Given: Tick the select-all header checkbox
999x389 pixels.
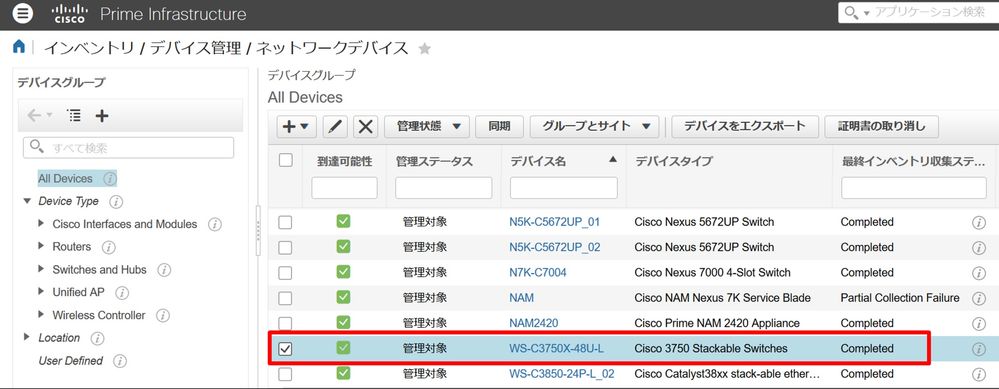Looking at the screenshot, I should (x=285, y=160).
